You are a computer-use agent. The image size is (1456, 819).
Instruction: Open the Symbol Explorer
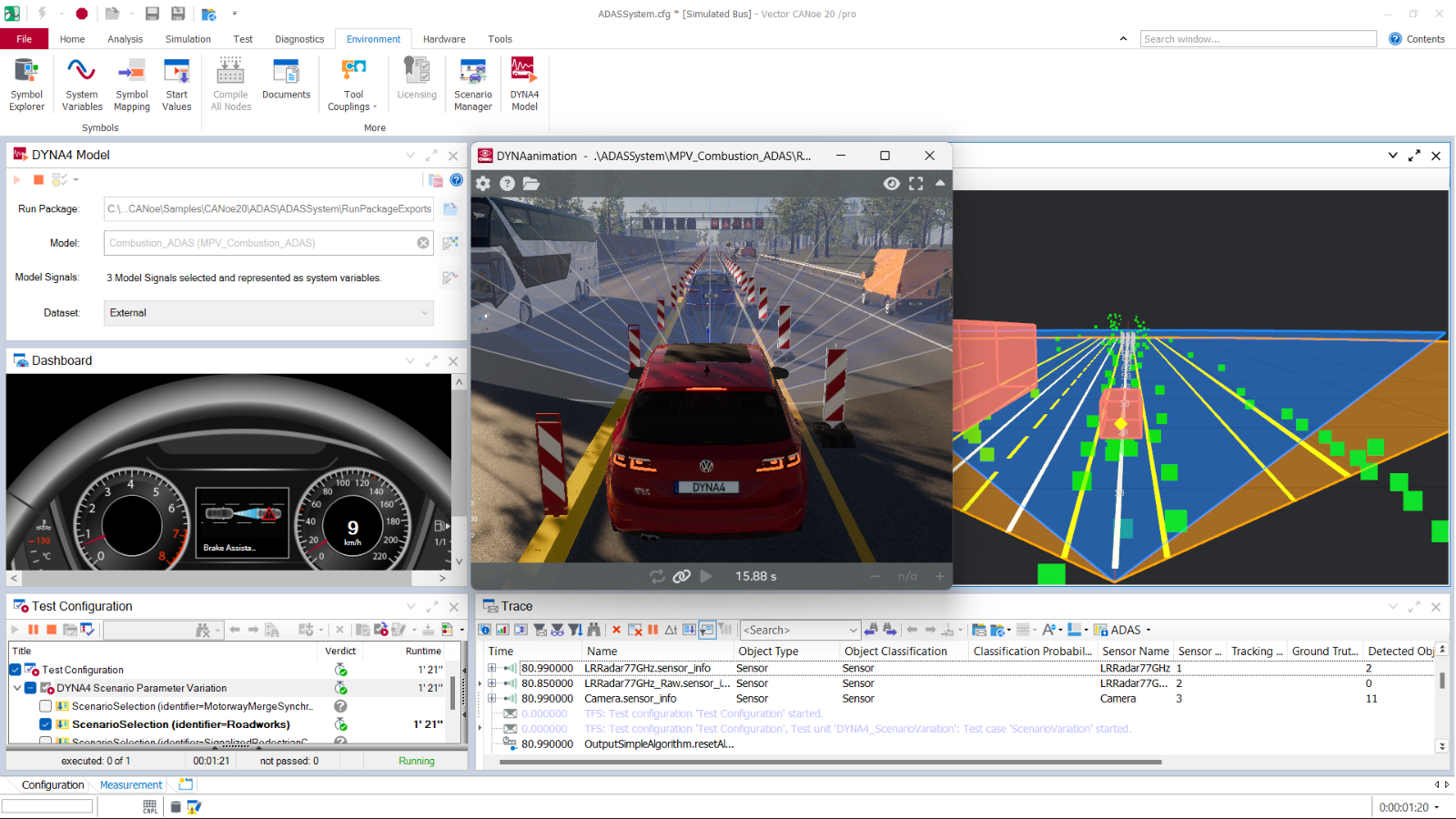pyautogui.click(x=26, y=84)
